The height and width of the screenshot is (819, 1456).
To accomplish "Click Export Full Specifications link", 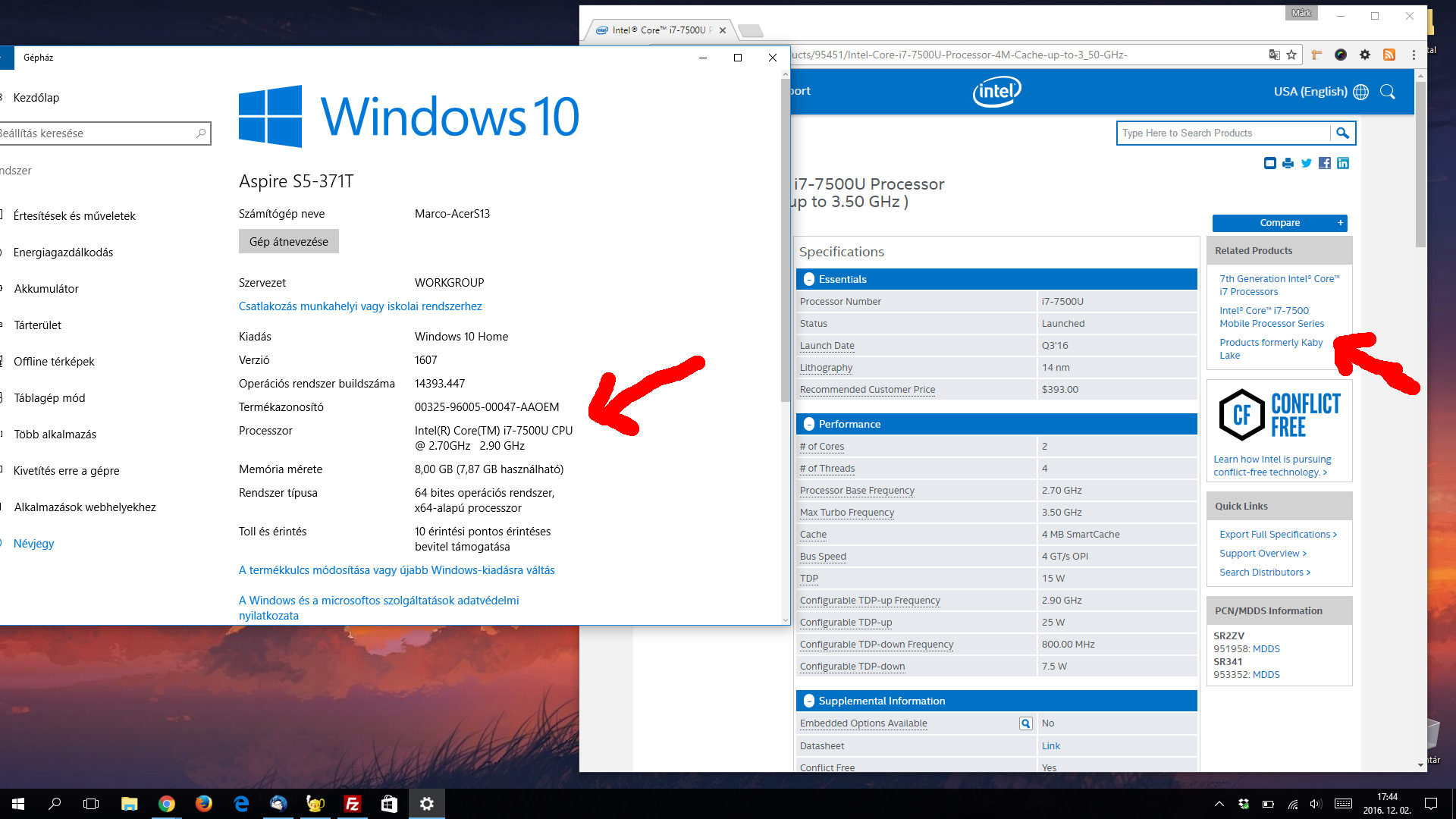I will [x=1278, y=535].
